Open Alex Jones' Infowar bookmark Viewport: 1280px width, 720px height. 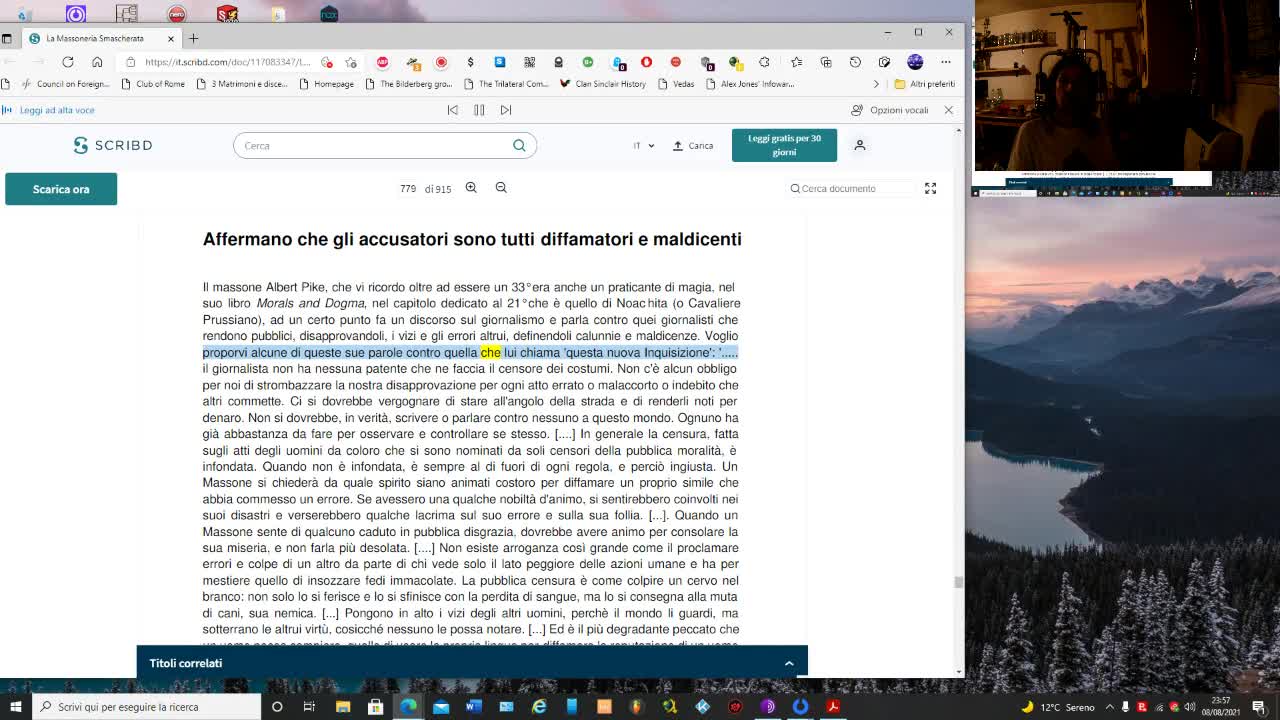750,84
